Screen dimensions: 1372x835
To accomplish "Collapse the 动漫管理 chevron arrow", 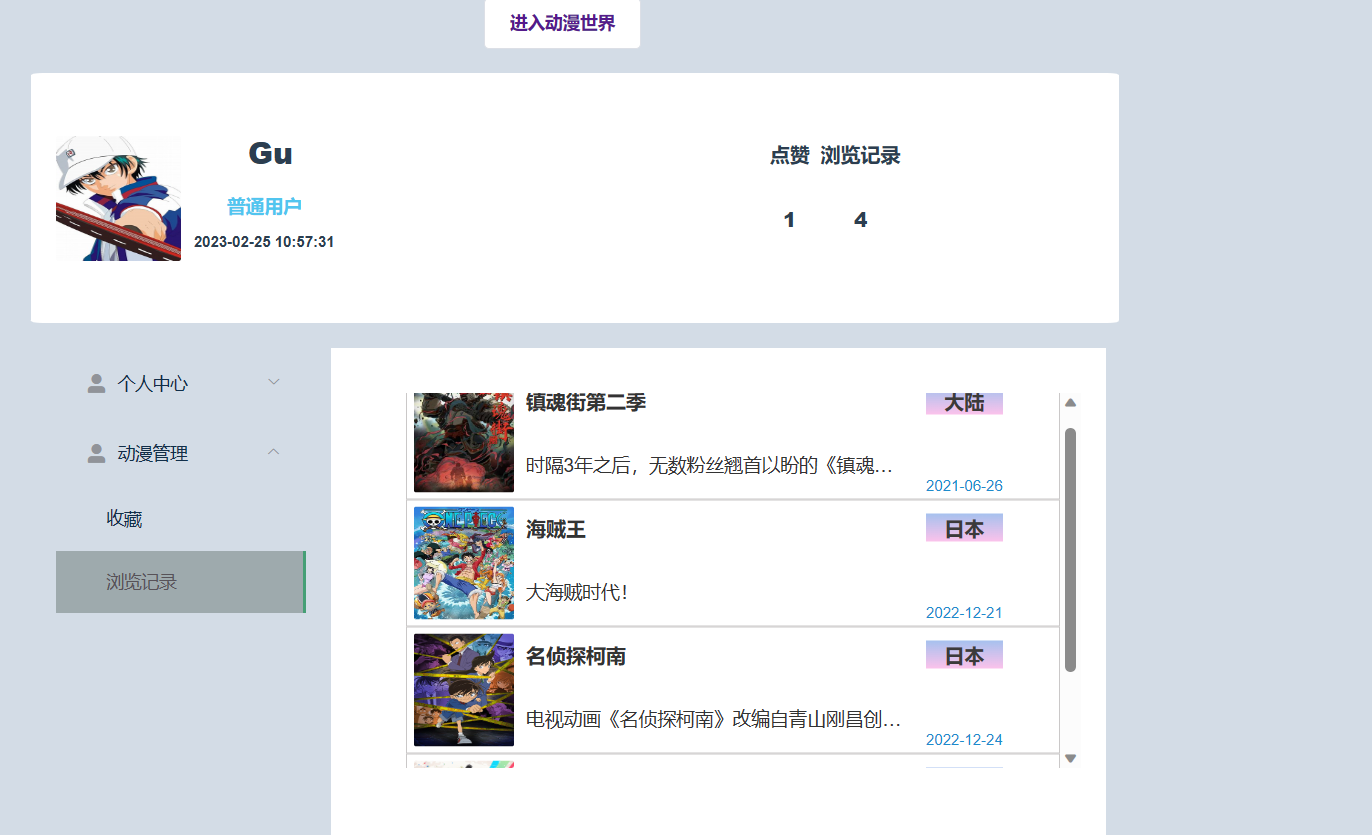I will tap(274, 452).
